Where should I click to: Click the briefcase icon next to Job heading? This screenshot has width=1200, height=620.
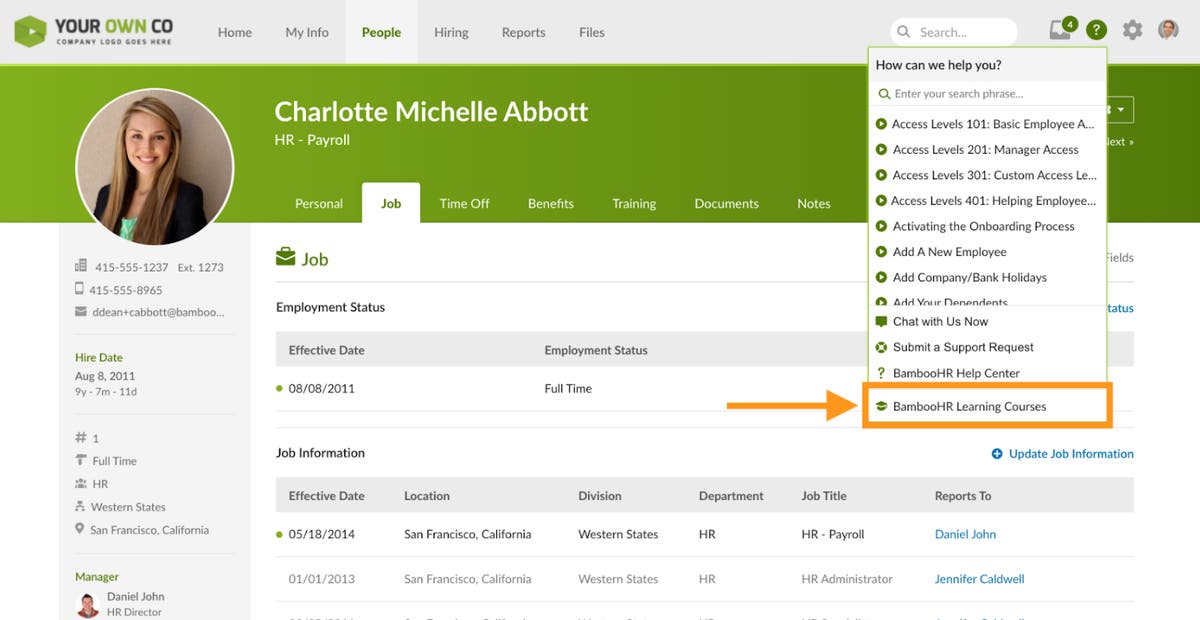pyautogui.click(x=286, y=258)
